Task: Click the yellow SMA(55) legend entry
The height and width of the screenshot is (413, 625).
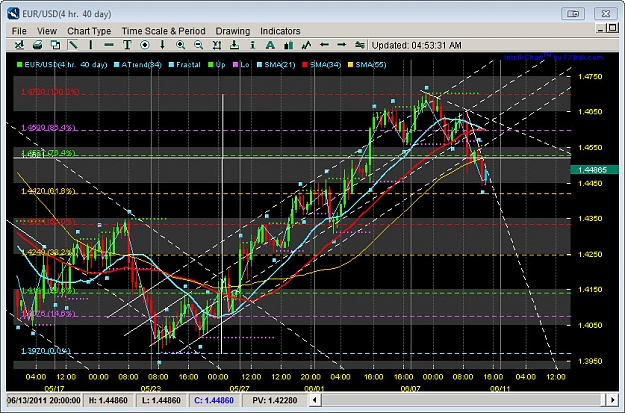Action: [367, 65]
